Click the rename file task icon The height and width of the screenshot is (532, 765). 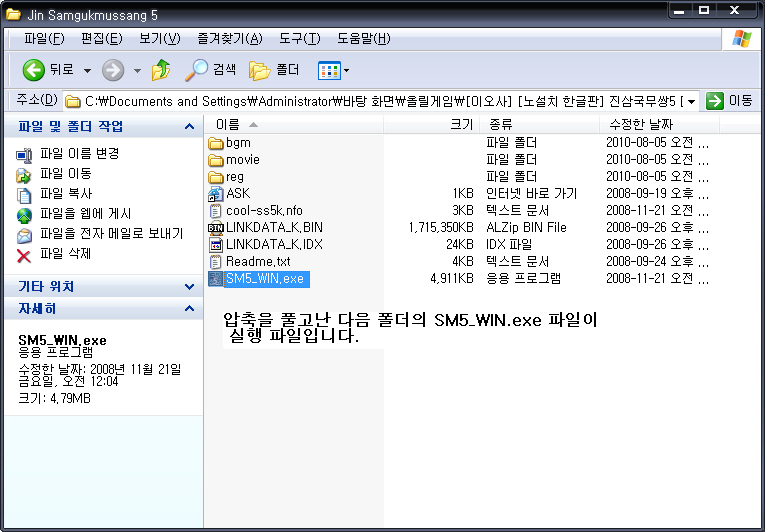point(24,155)
